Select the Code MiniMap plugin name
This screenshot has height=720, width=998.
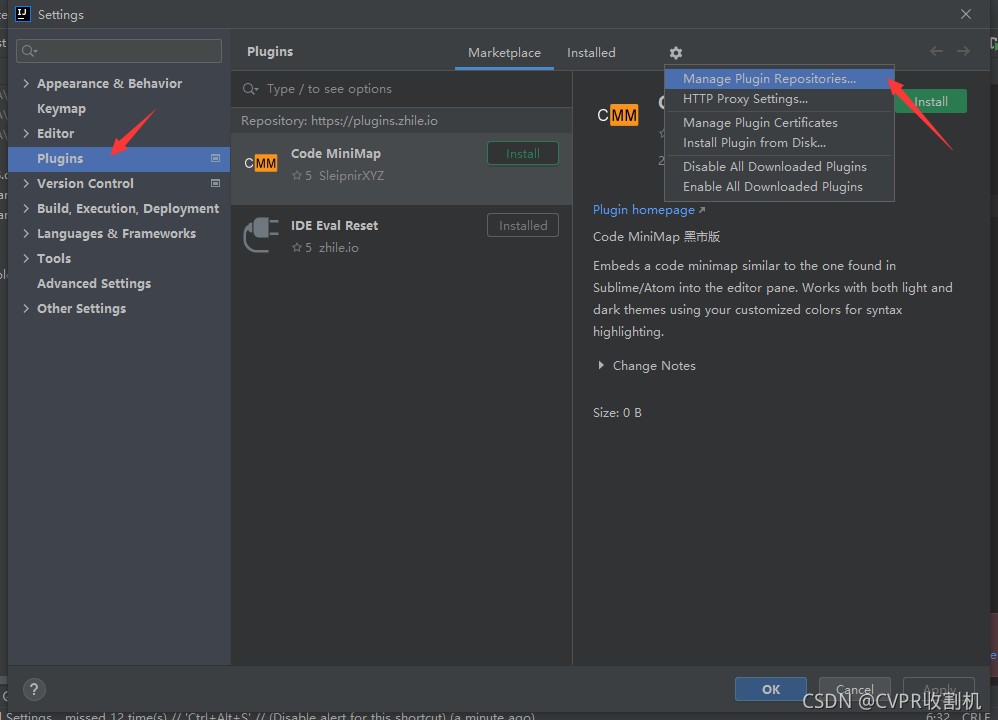[335, 153]
